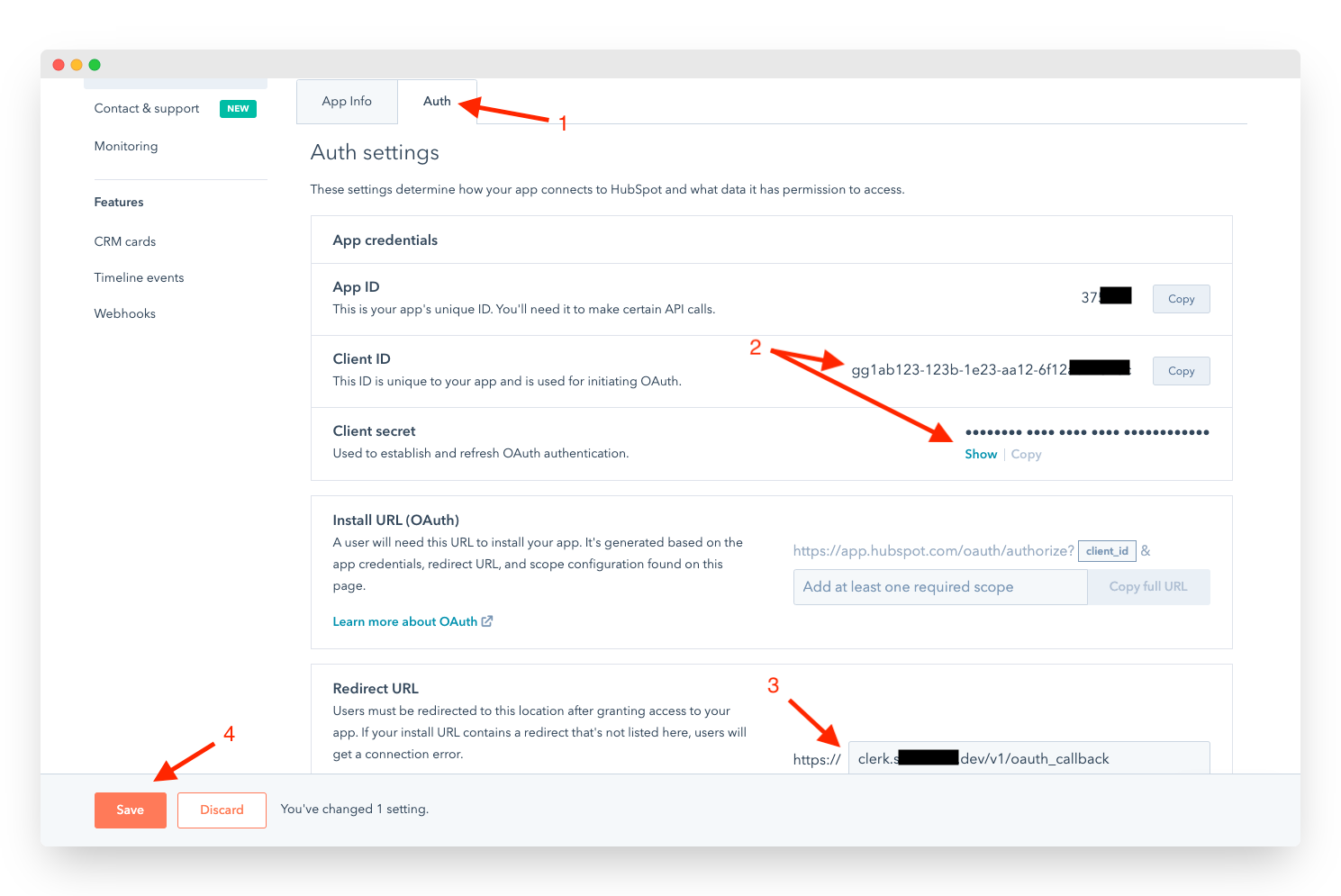
Task: Click the client_id token in install URL
Action: 1107,551
